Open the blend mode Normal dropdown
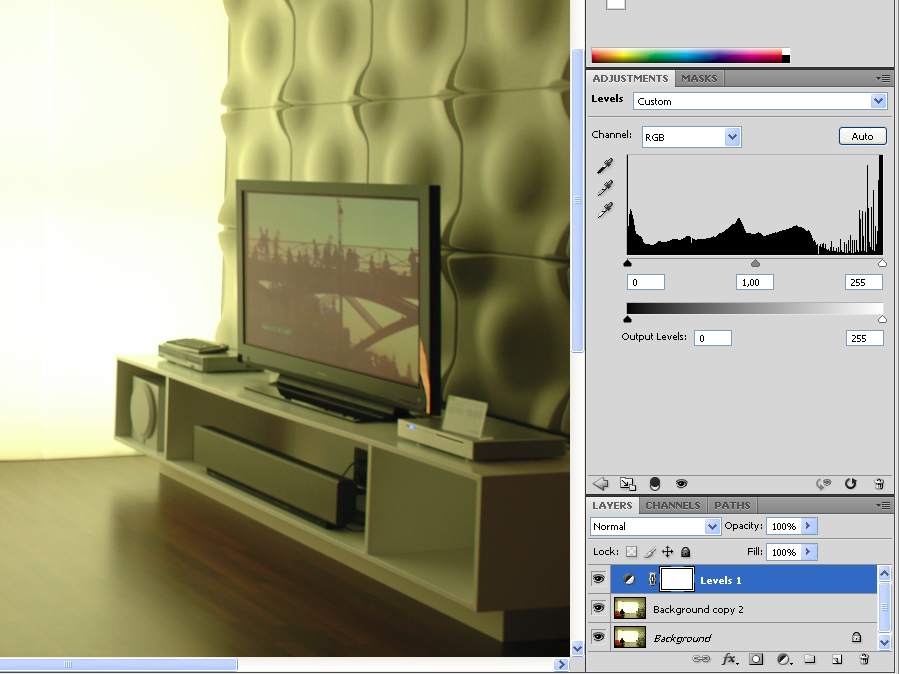This screenshot has height=674, width=899. point(655,526)
